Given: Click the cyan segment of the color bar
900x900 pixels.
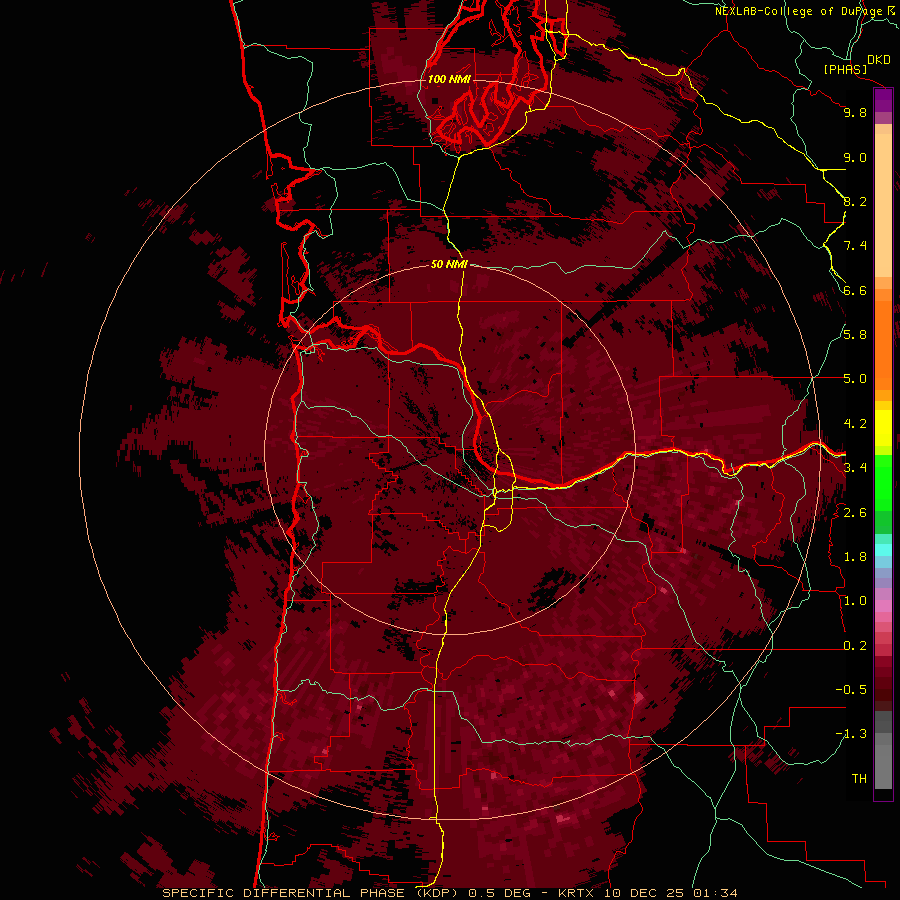Looking at the screenshot, I should pos(883,550).
